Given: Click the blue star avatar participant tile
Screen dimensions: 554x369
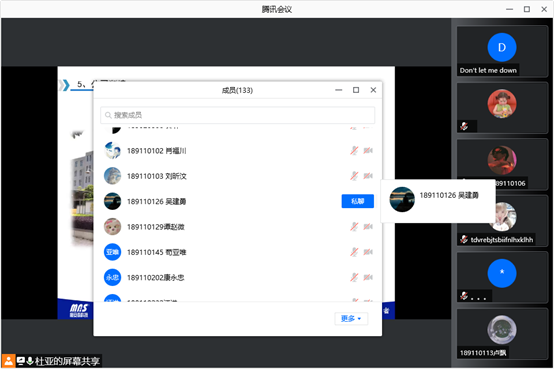Looking at the screenshot, I should point(502,277).
